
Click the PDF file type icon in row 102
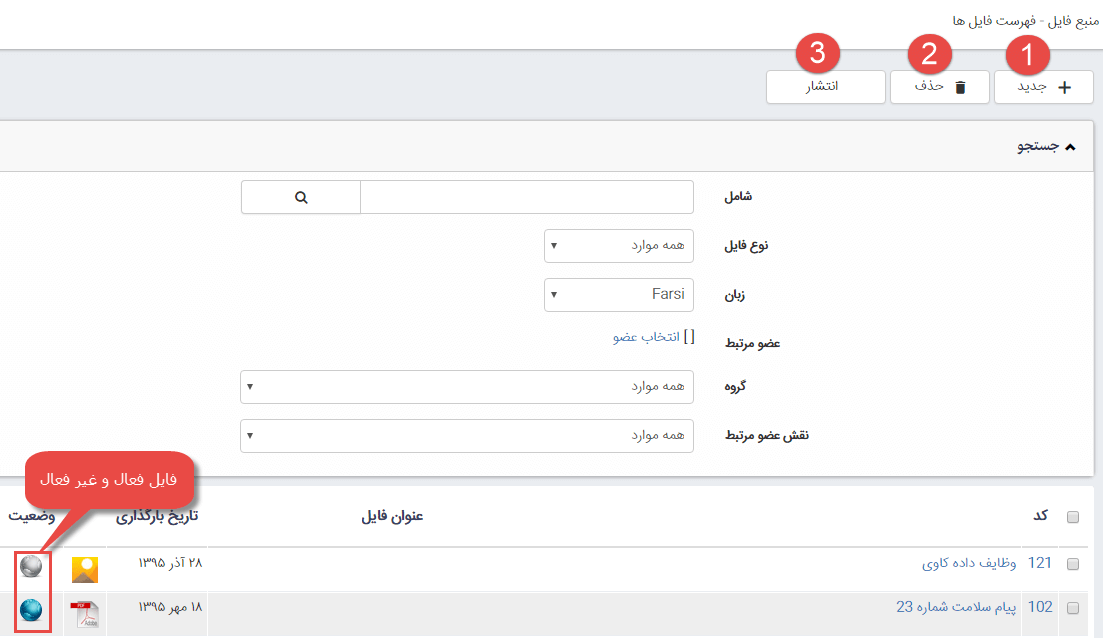[x=85, y=613]
